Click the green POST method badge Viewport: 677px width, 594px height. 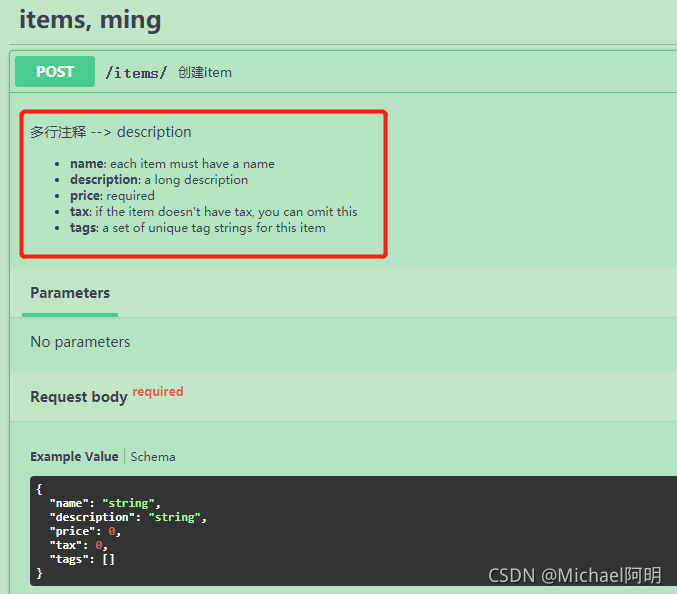coord(55,72)
